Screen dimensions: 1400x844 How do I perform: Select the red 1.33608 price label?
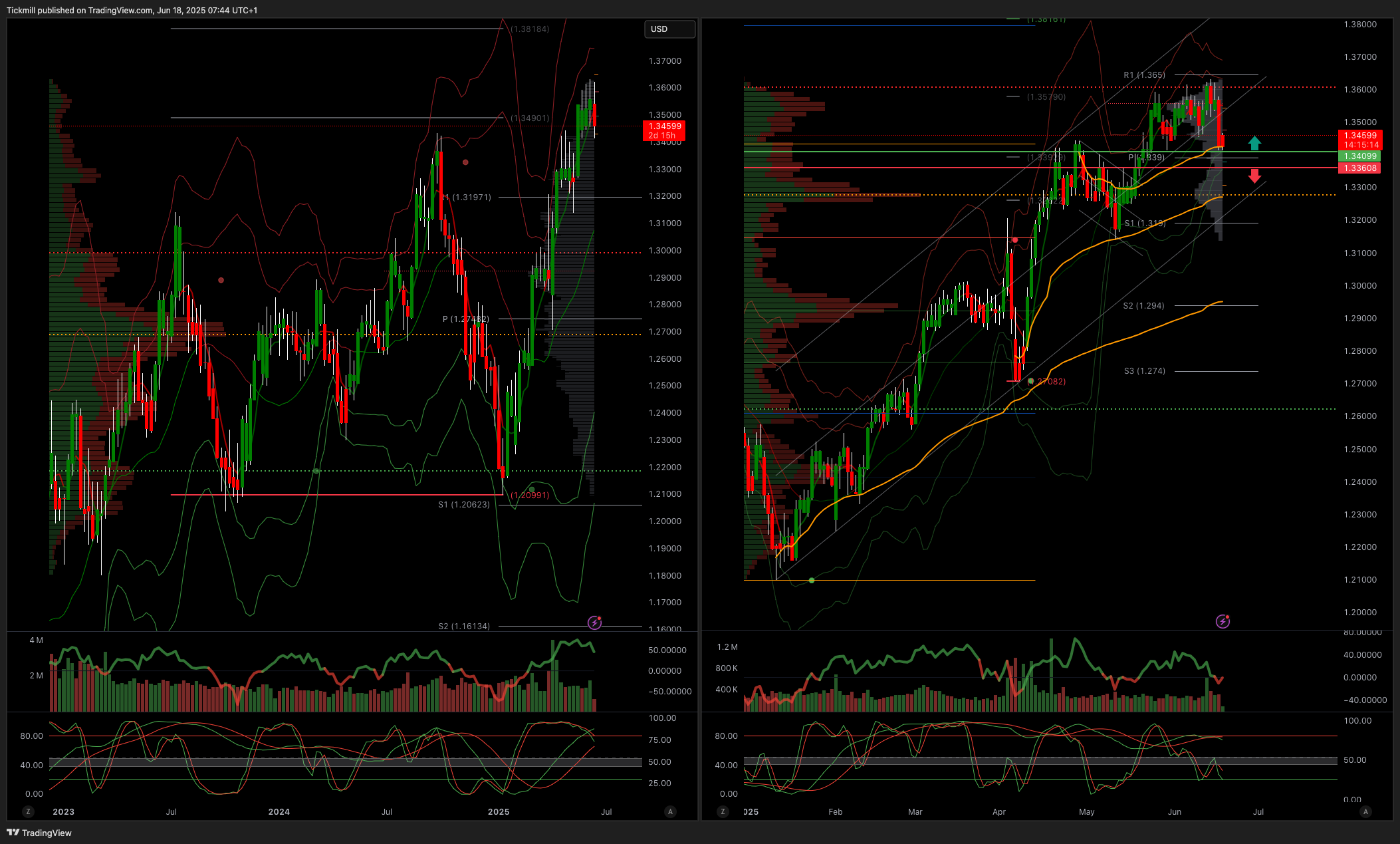click(x=1360, y=168)
